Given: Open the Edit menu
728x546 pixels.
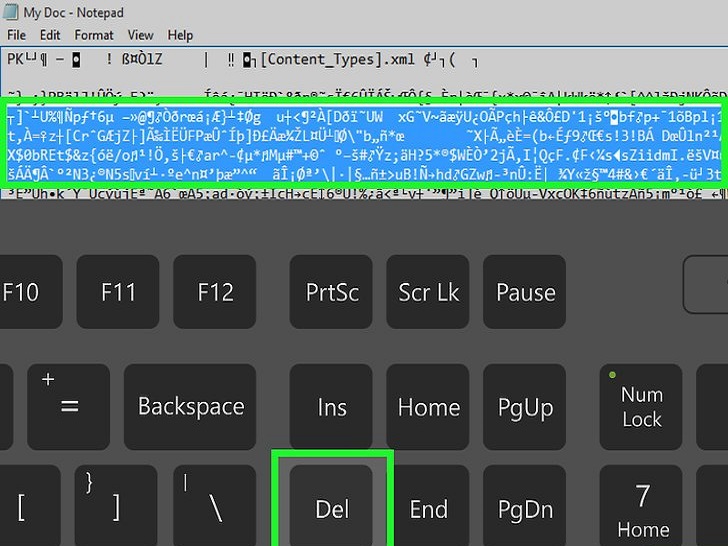Looking at the screenshot, I should [50, 35].
